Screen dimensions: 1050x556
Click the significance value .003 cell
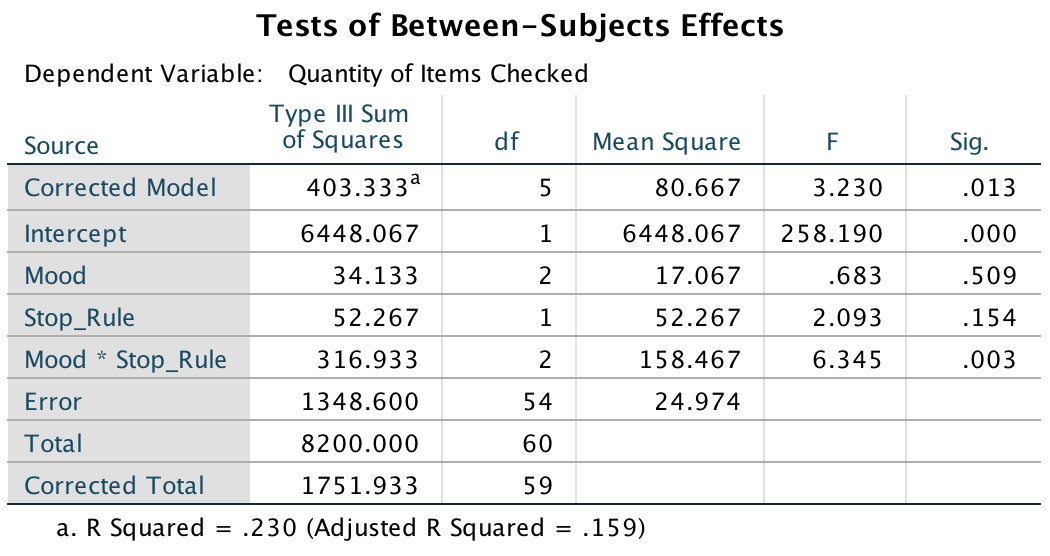click(993, 360)
